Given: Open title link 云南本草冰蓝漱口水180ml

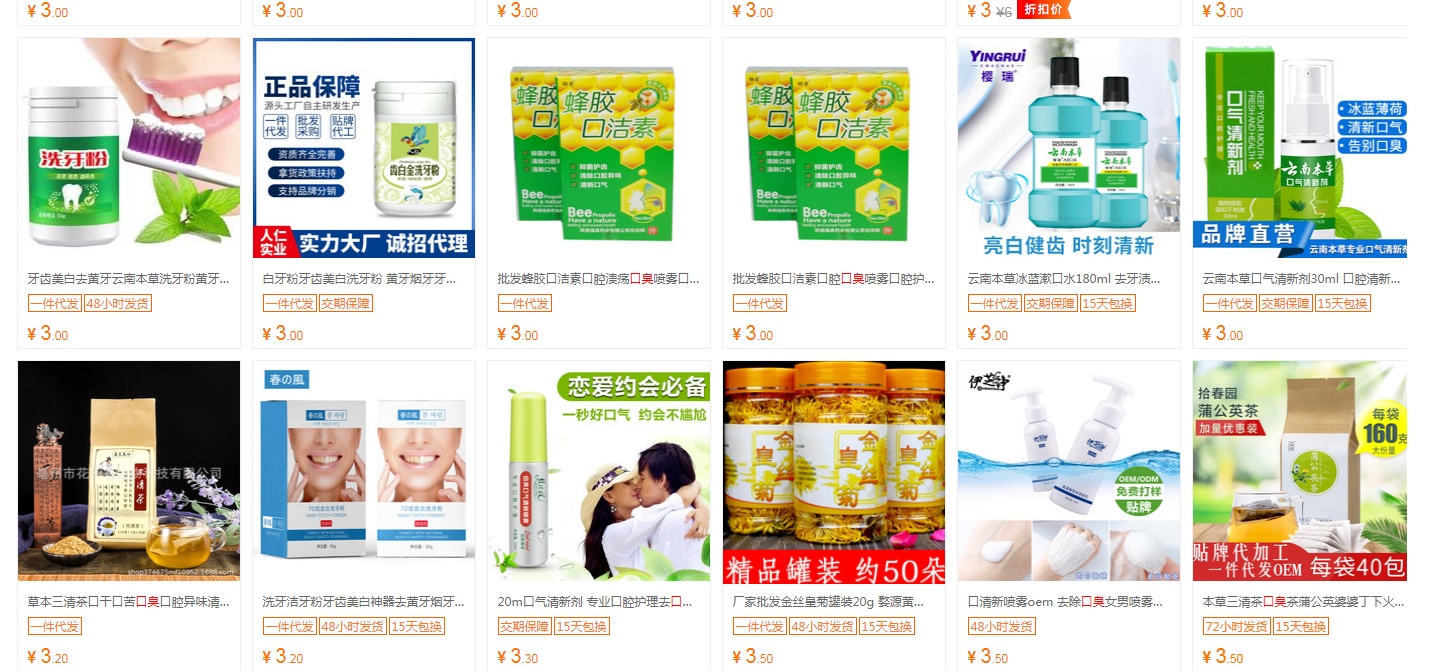Looking at the screenshot, I should (x=1065, y=279).
